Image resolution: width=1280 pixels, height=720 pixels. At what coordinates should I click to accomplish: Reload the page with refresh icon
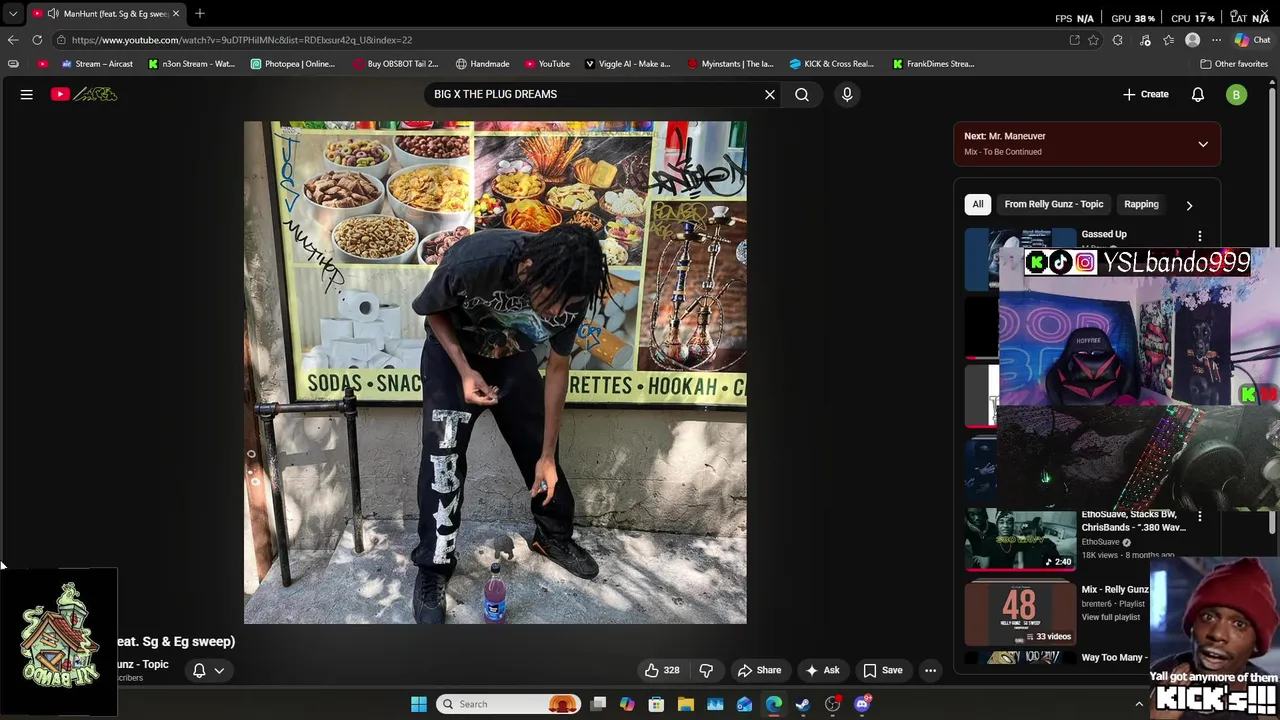click(x=37, y=40)
